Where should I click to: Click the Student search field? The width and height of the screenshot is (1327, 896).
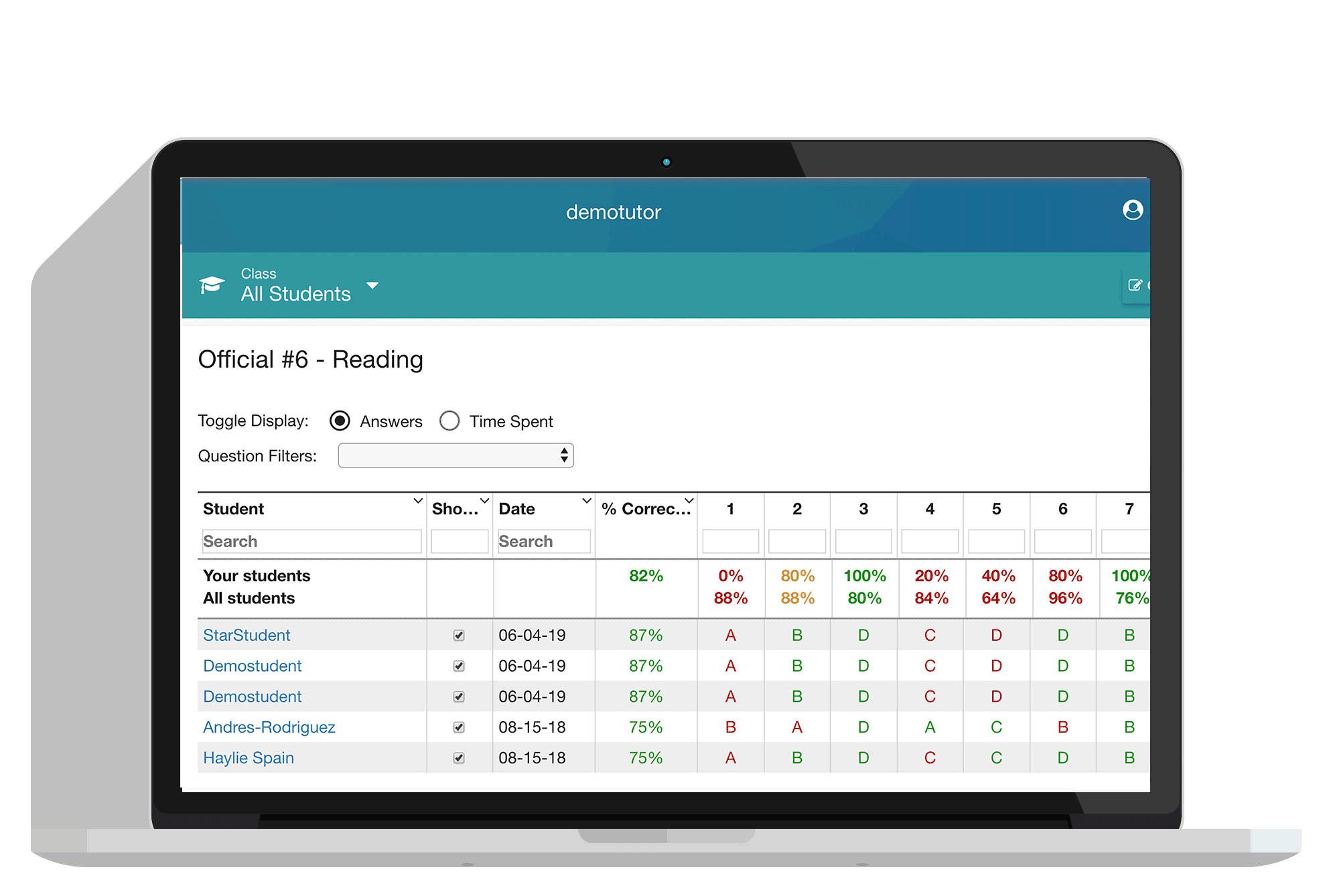(310, 541)
